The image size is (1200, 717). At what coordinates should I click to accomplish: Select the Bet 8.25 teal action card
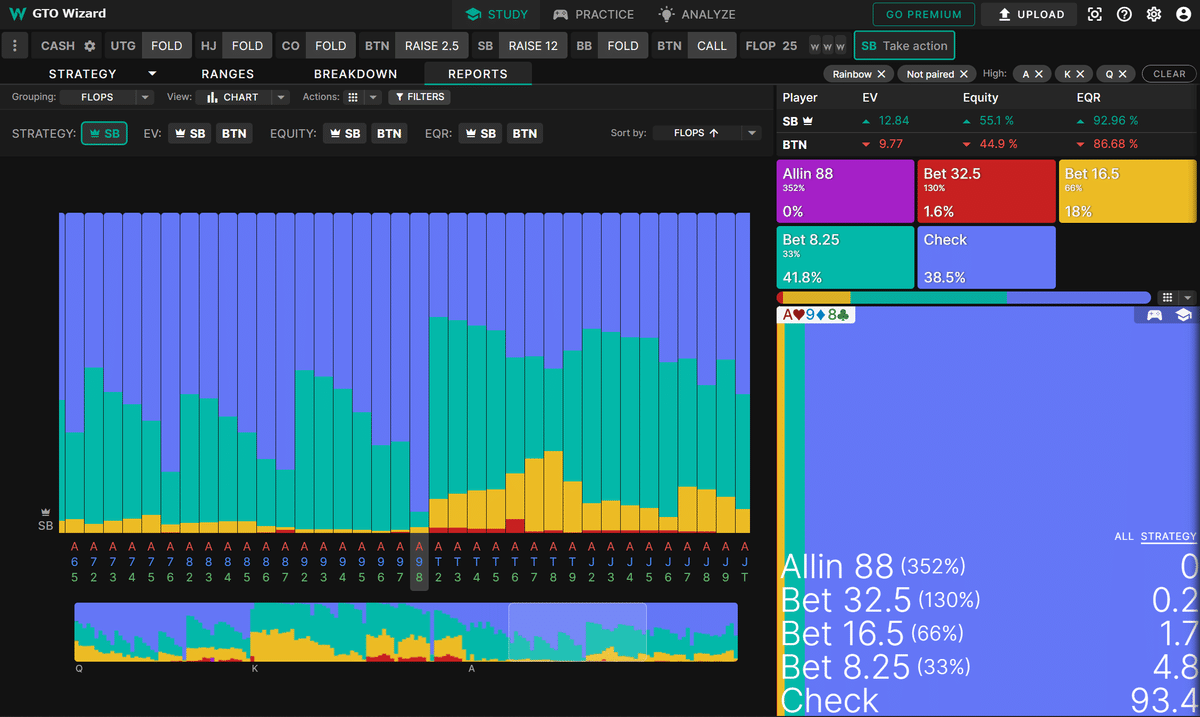[x=845, y=256]
